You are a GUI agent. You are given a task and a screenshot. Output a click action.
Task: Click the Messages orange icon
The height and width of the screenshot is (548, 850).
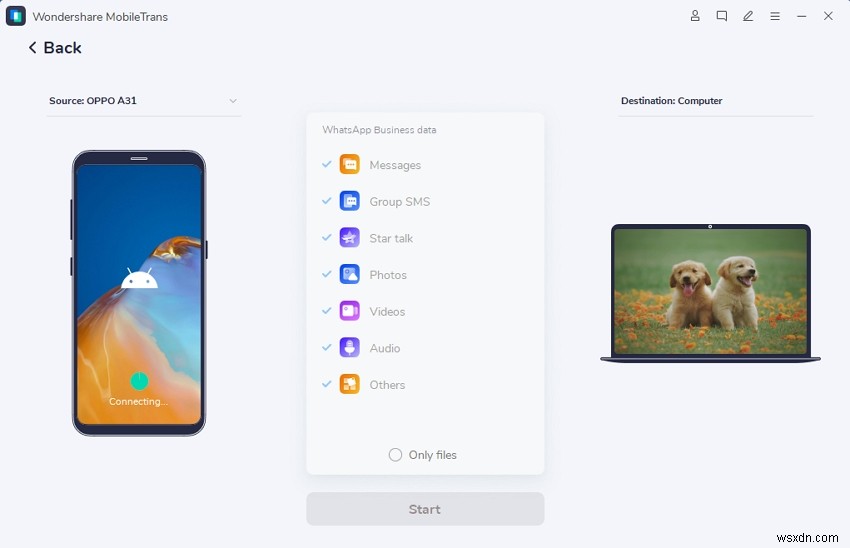(350, 164)
